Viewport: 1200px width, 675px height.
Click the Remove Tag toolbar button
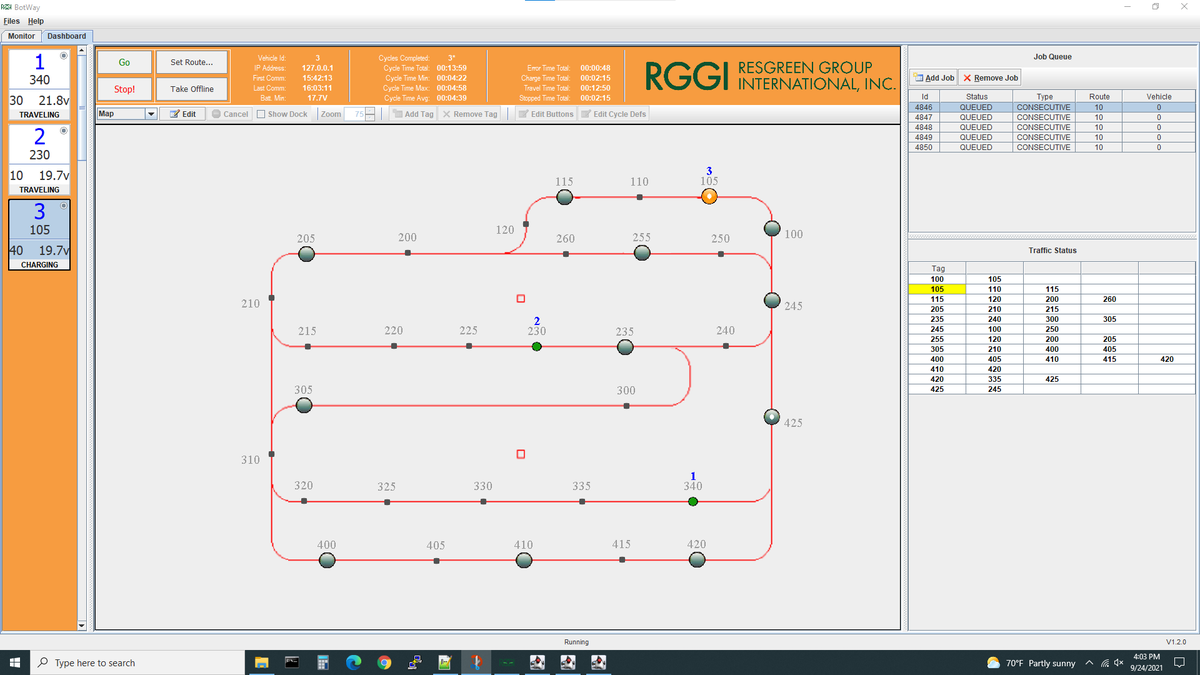coord(469,114)
